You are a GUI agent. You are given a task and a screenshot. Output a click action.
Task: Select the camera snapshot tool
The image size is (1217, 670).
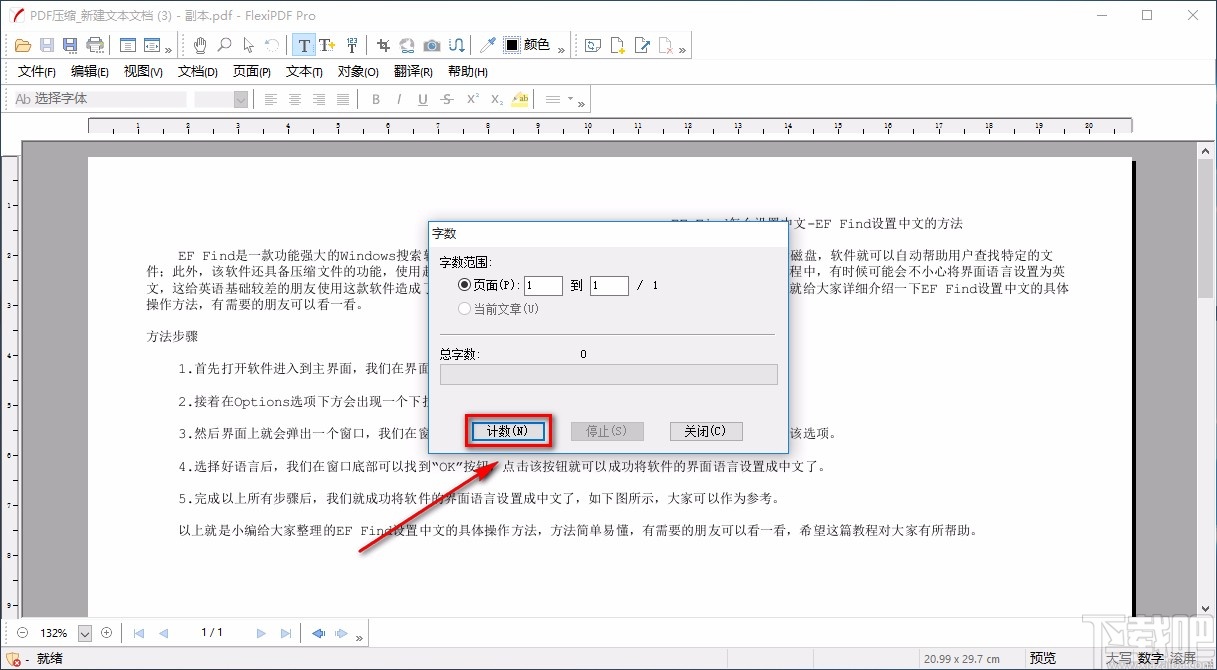pyautogui.click(x=431, y=45)
